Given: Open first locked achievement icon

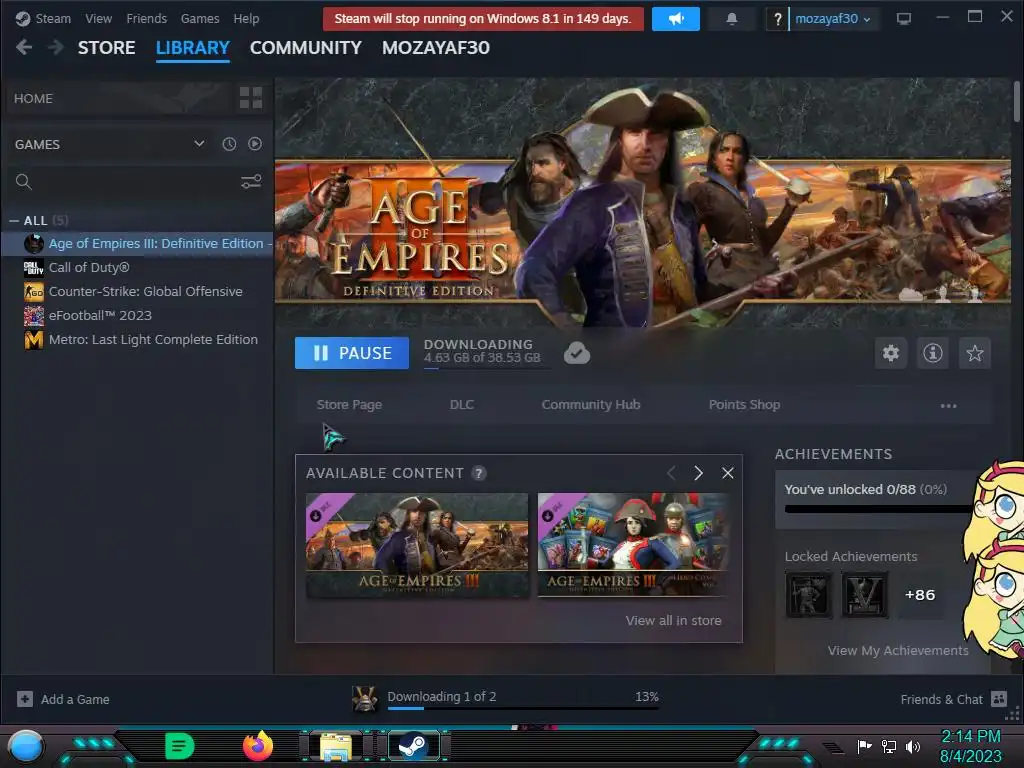Looking at the screenshot, I should (x=808, y=595).
